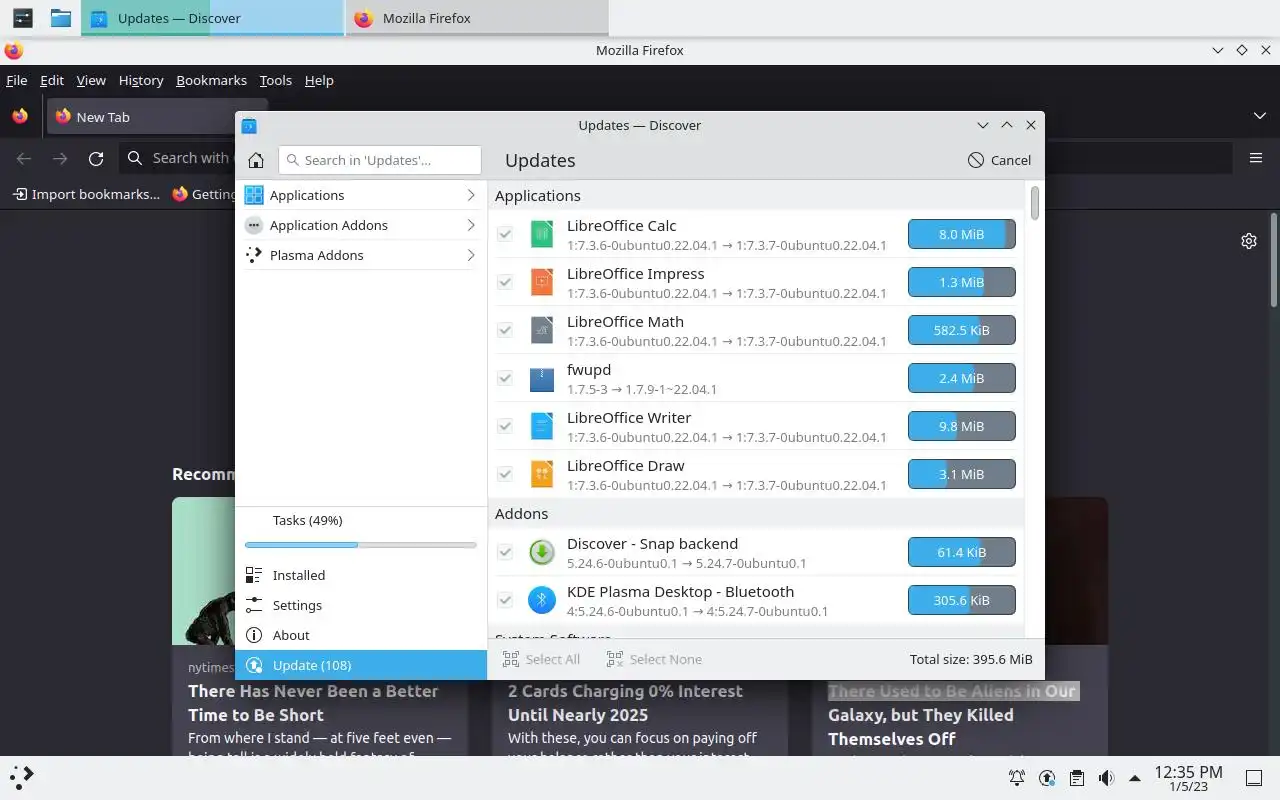Viewport: 1280px width, 800px height.
Task: Open Discover Settings
Action: coord(361,605)
